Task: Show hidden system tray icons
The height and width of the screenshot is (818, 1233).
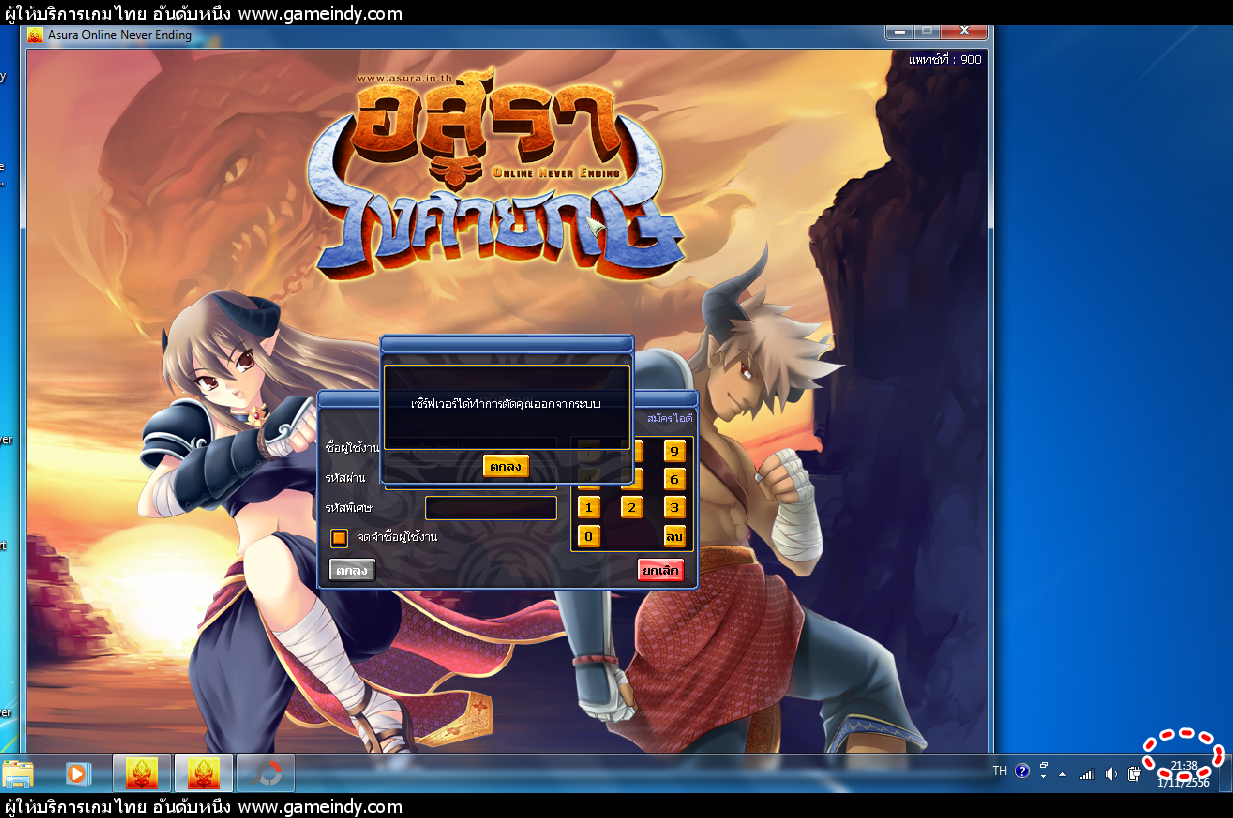Action: coord(1062,774)
